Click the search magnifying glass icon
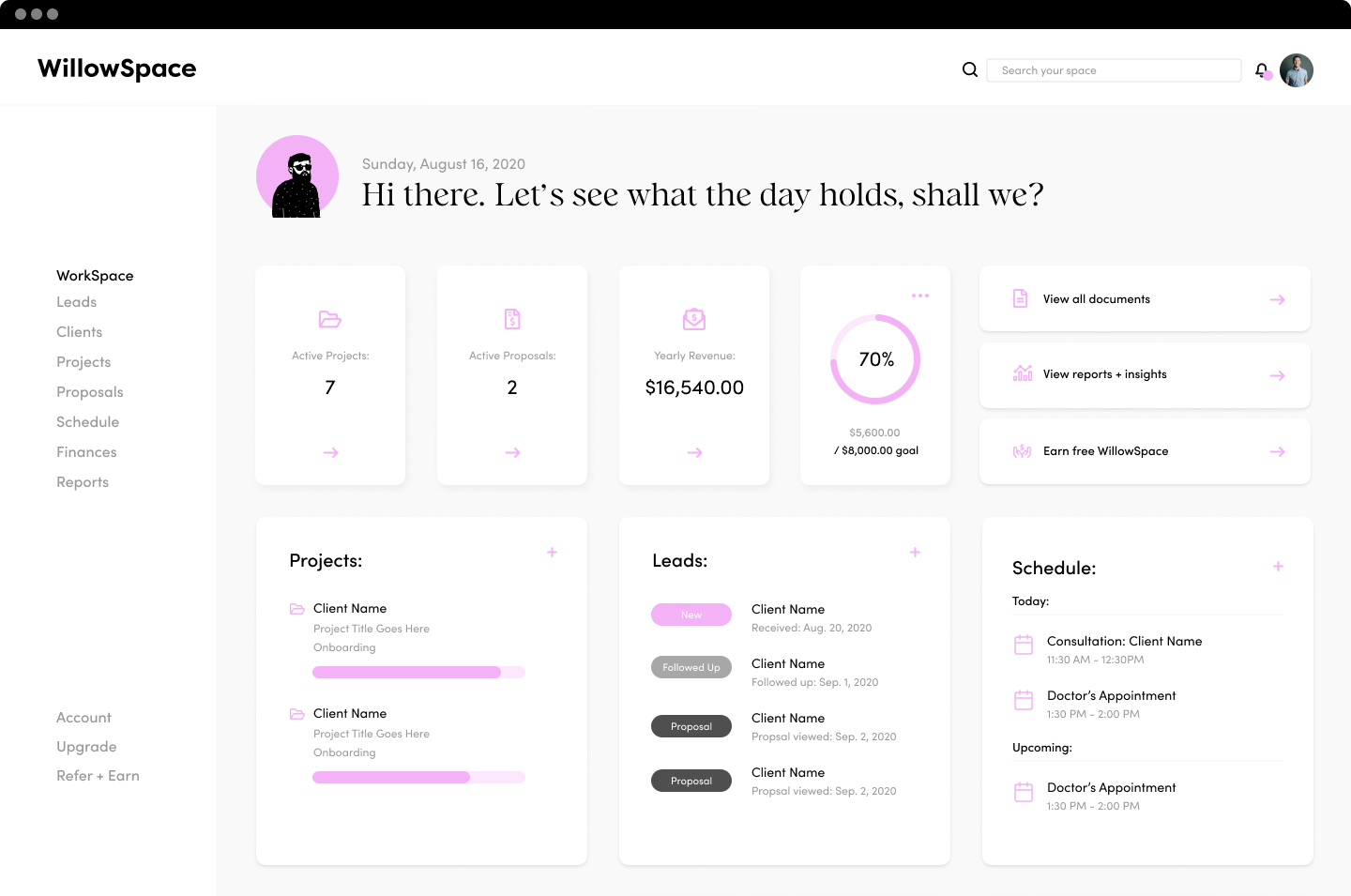Image resolution: width=1351 pixels, height=896 pixels. (x=969, y=69)
